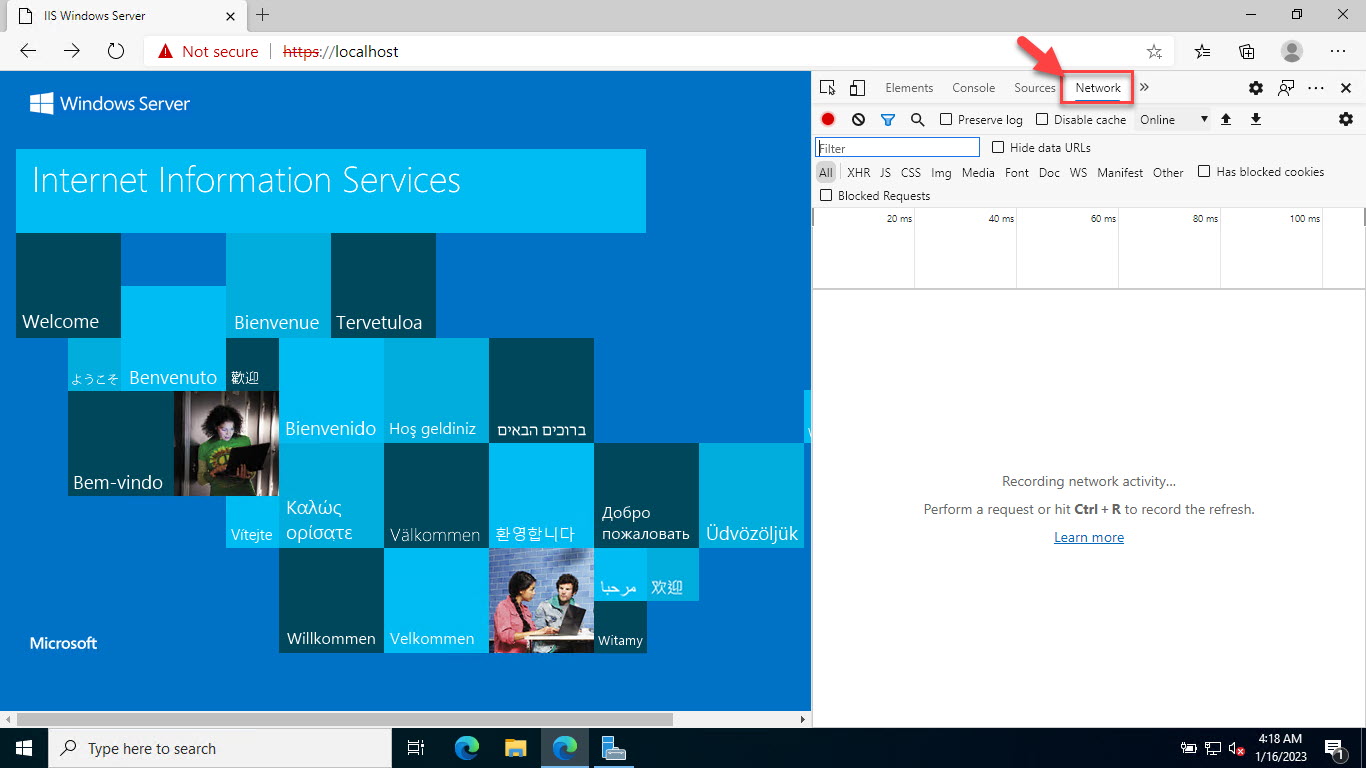Filter requests by WS
The width and height of the screenshot is (1366, 768).
click(1078, 172)
